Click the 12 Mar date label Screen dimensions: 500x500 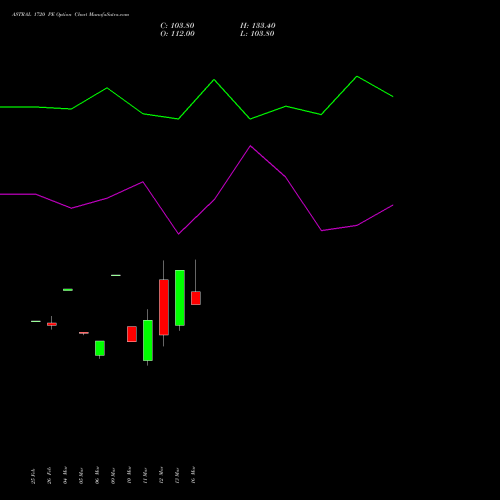[x=161, y=475]
